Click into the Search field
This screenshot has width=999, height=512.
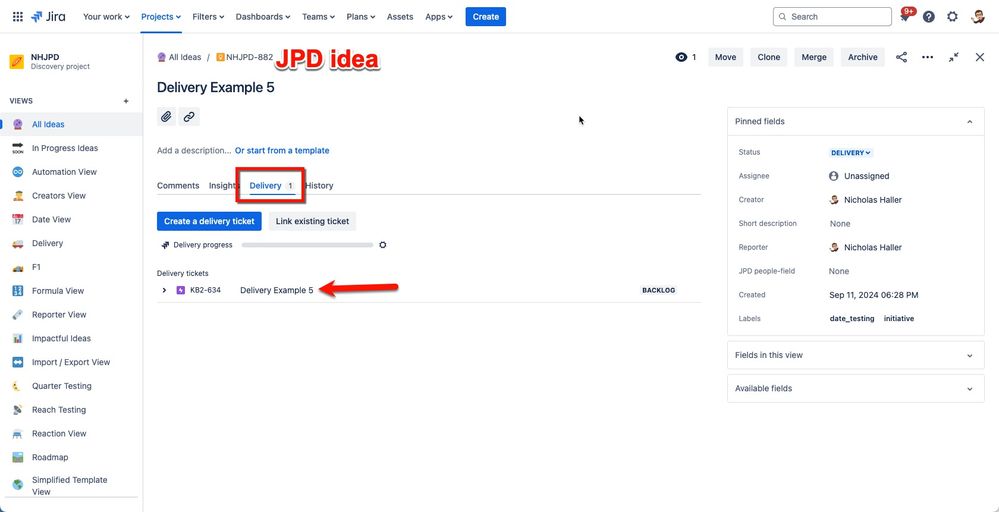pyautogui.click(x=832, y=17)
